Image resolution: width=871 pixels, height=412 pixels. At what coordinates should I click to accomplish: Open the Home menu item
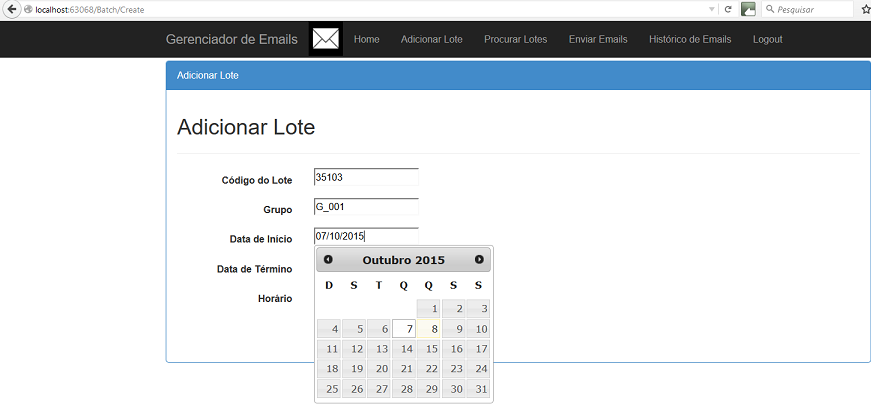coord(367,39)
